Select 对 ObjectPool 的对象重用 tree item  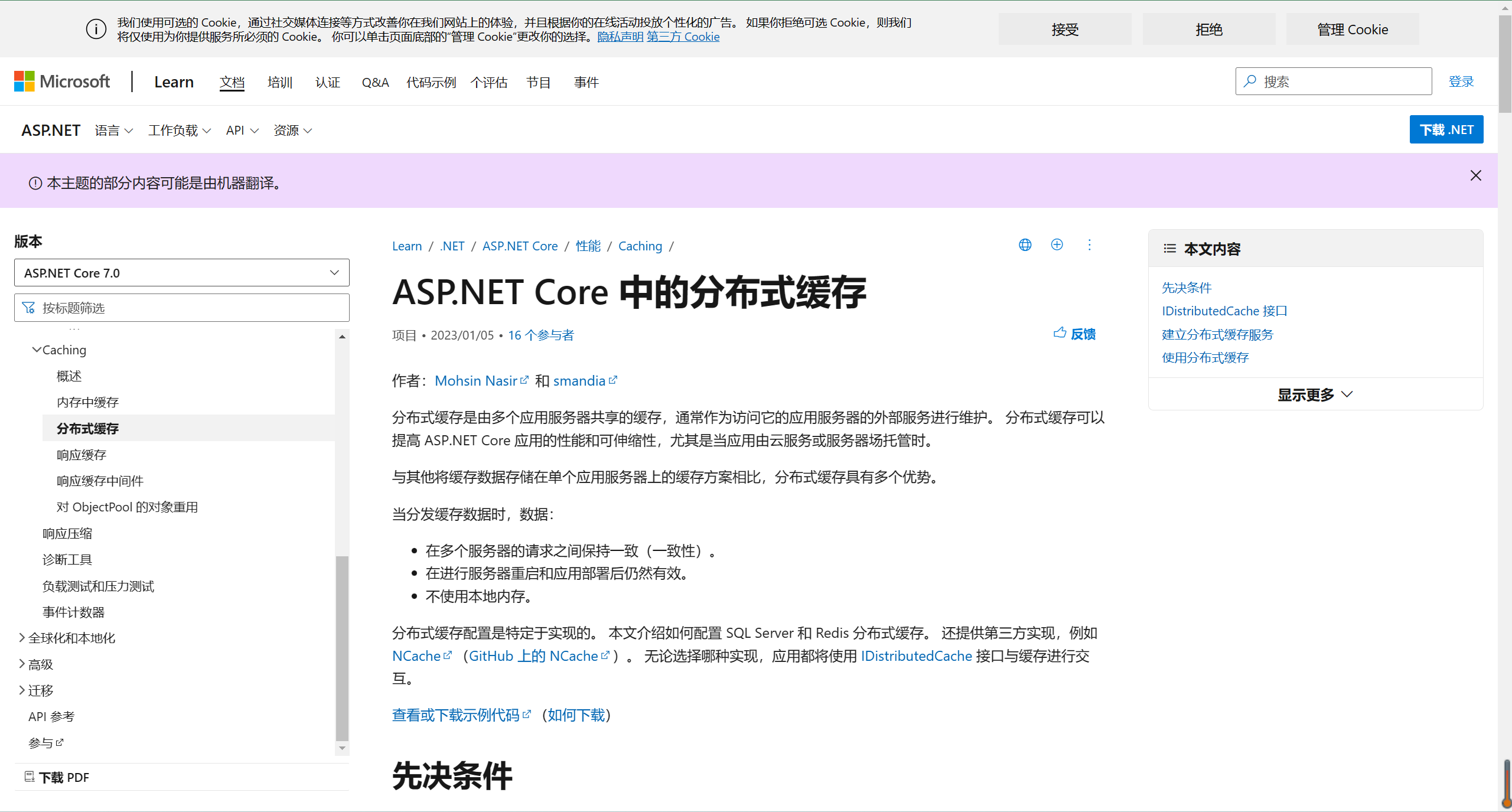127,507
